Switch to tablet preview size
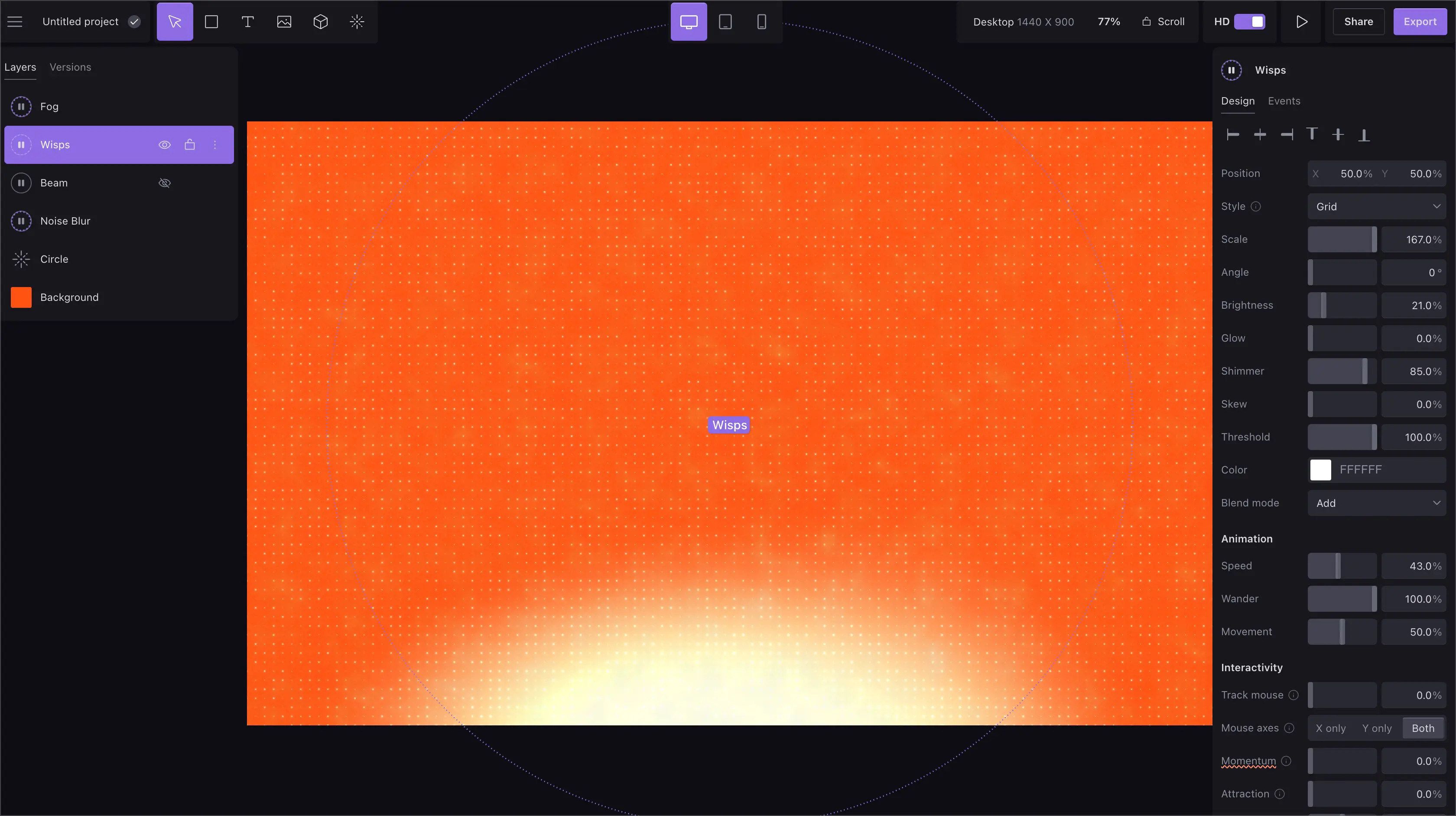The image size is (1456, 816). click(x=725, y=22)
